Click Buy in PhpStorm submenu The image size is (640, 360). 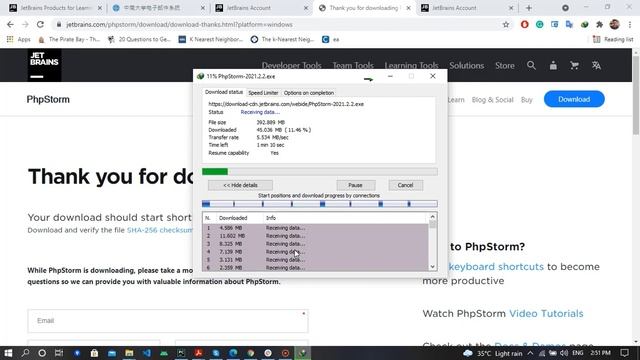pos(527,100)
